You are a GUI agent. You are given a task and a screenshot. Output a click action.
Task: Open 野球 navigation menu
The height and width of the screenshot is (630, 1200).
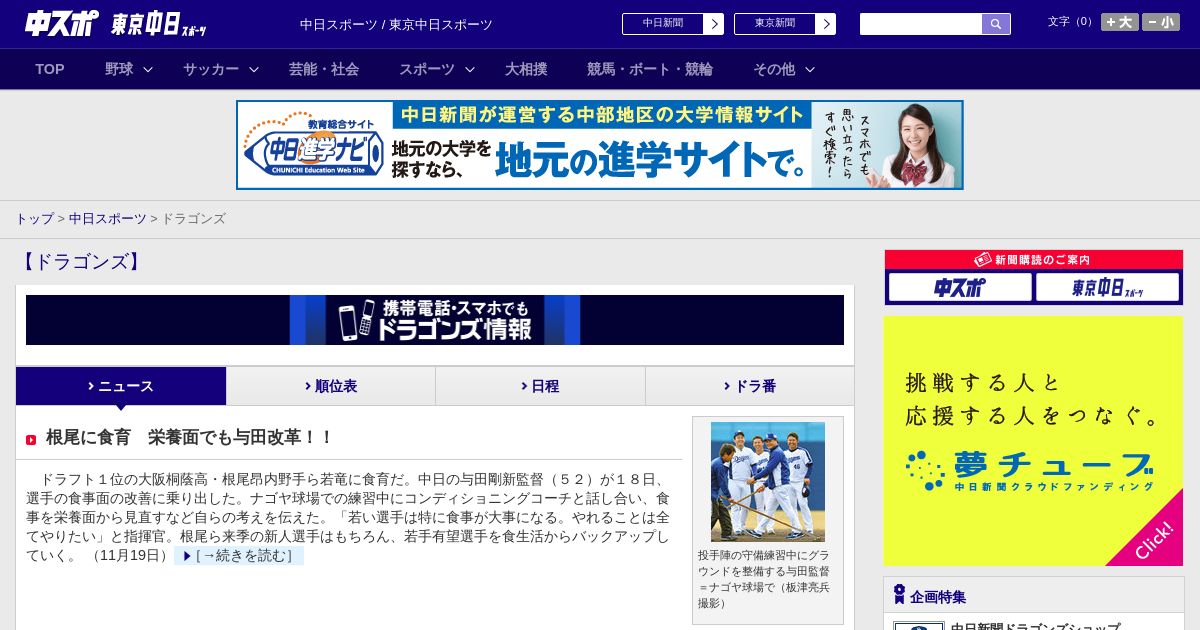point(119,69)
